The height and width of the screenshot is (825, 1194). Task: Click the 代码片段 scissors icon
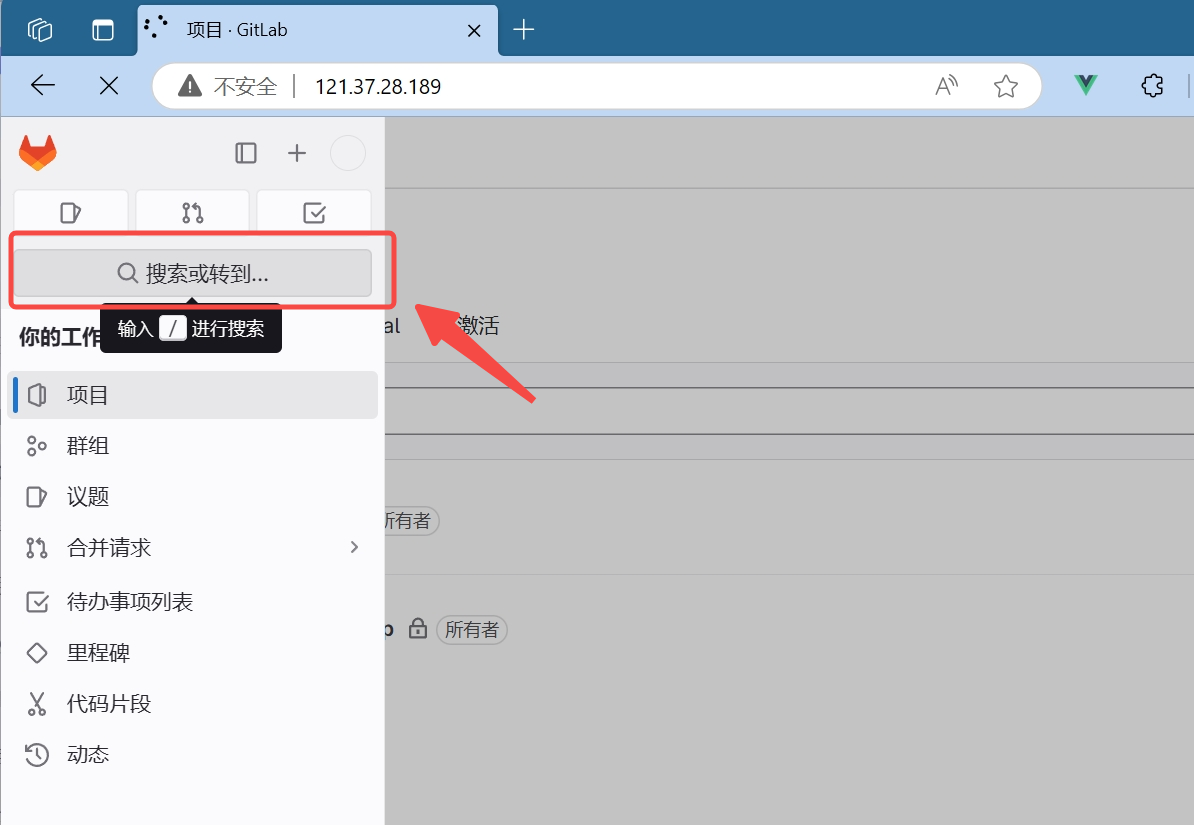coord(37,704)
